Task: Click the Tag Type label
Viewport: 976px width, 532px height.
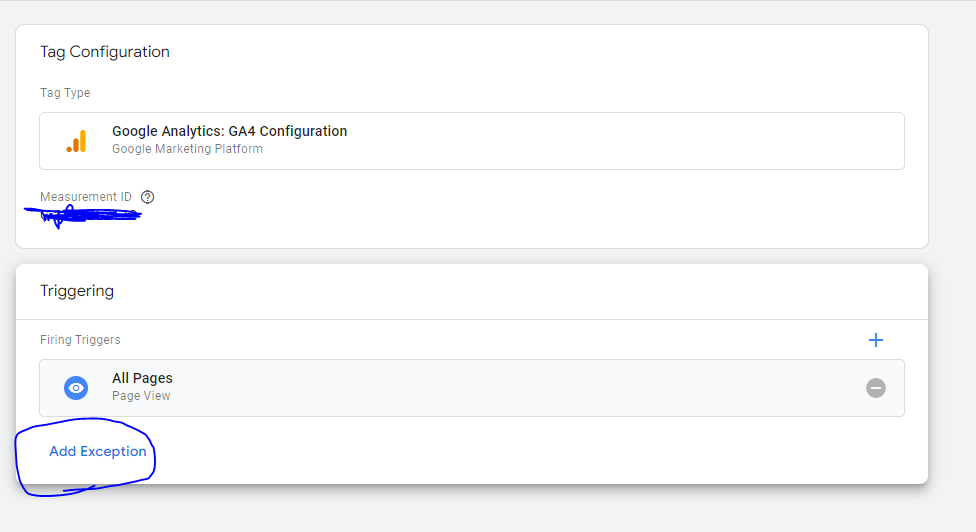Action: pos(65,93)
